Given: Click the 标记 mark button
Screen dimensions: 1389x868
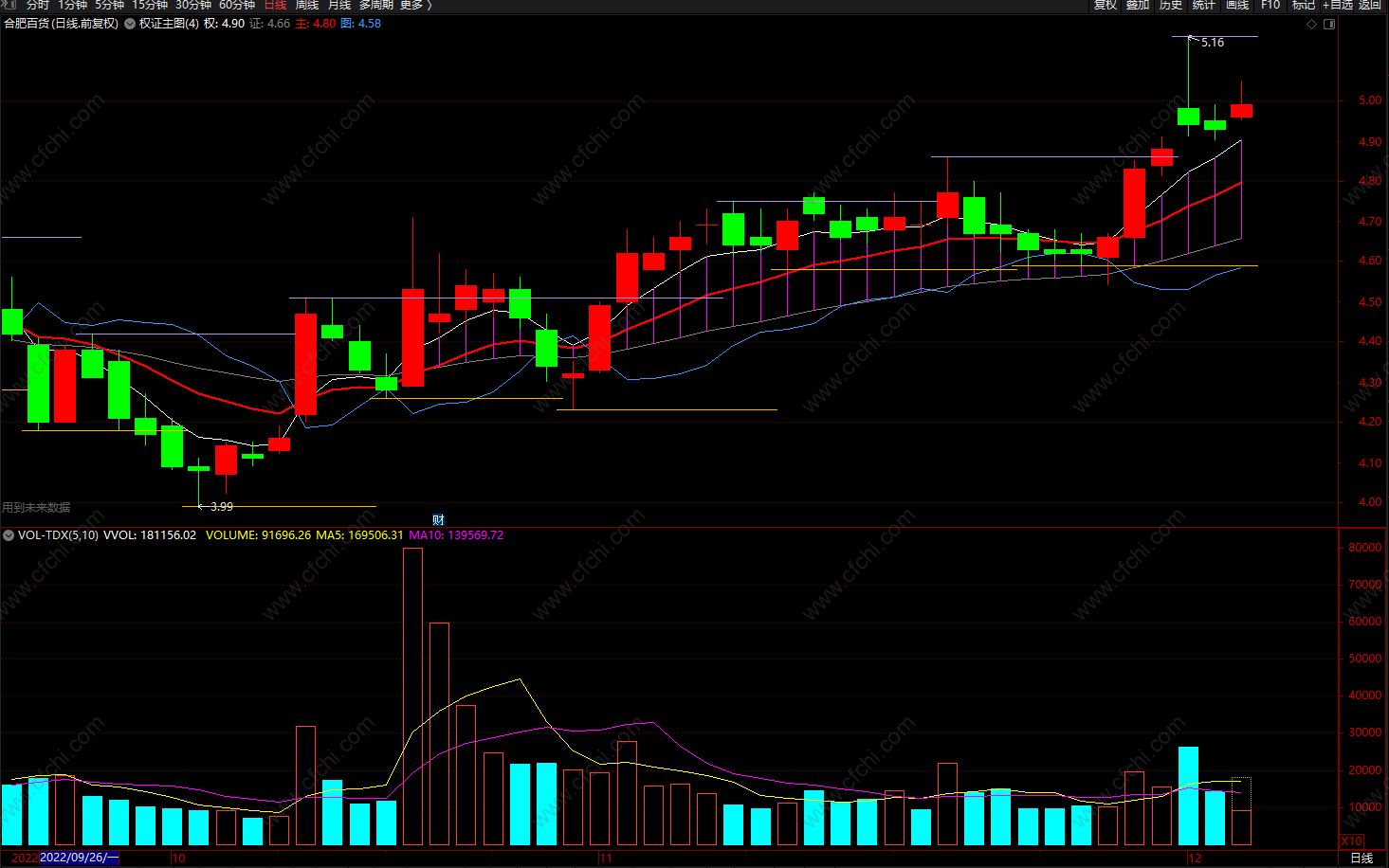Looking at the screenshot, I should coord(1304,5).
